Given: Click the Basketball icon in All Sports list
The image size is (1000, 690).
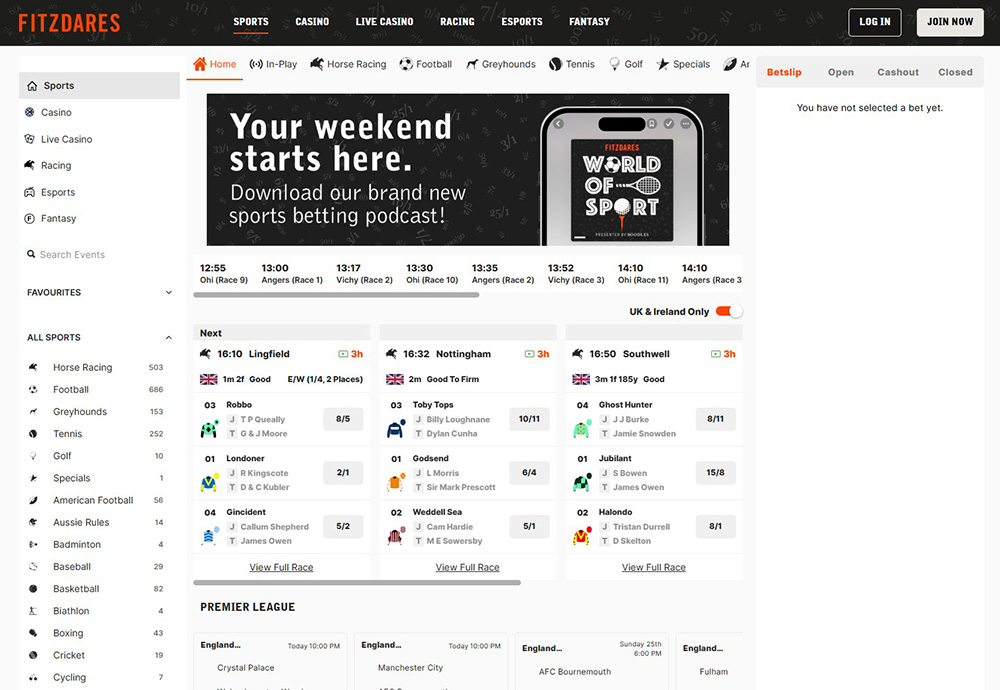Looking at the screenshot, I should (x=33, y=589).
